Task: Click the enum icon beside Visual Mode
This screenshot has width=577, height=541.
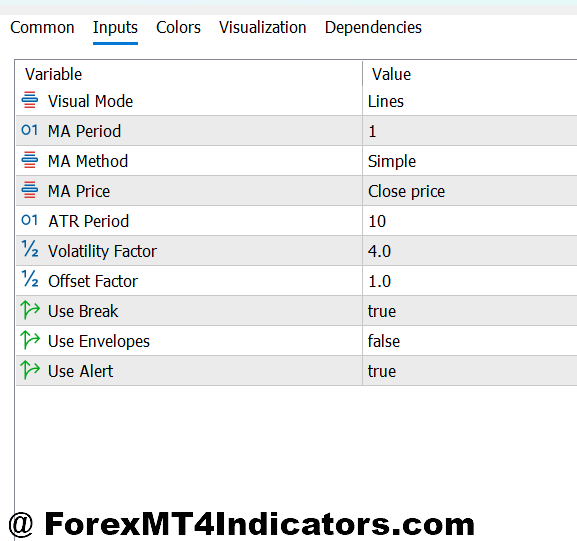Action: click(x=30, y=100)
